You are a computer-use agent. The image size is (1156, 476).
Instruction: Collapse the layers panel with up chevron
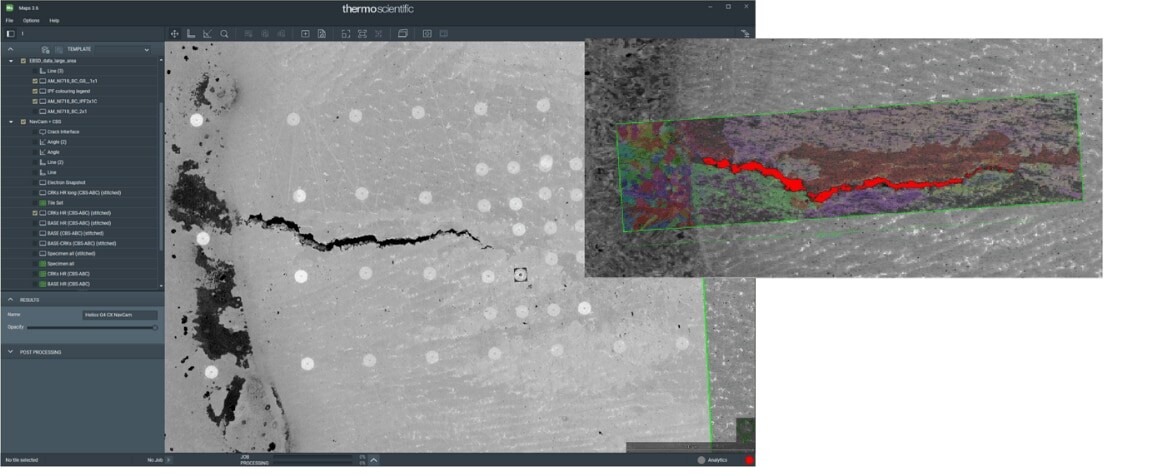(10, 49)
